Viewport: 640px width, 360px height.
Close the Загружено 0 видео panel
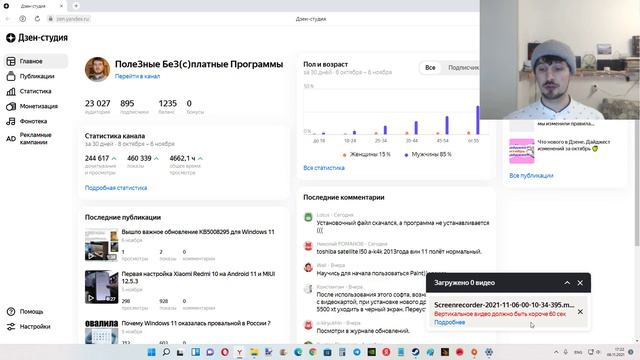click(x=580, y=283)
